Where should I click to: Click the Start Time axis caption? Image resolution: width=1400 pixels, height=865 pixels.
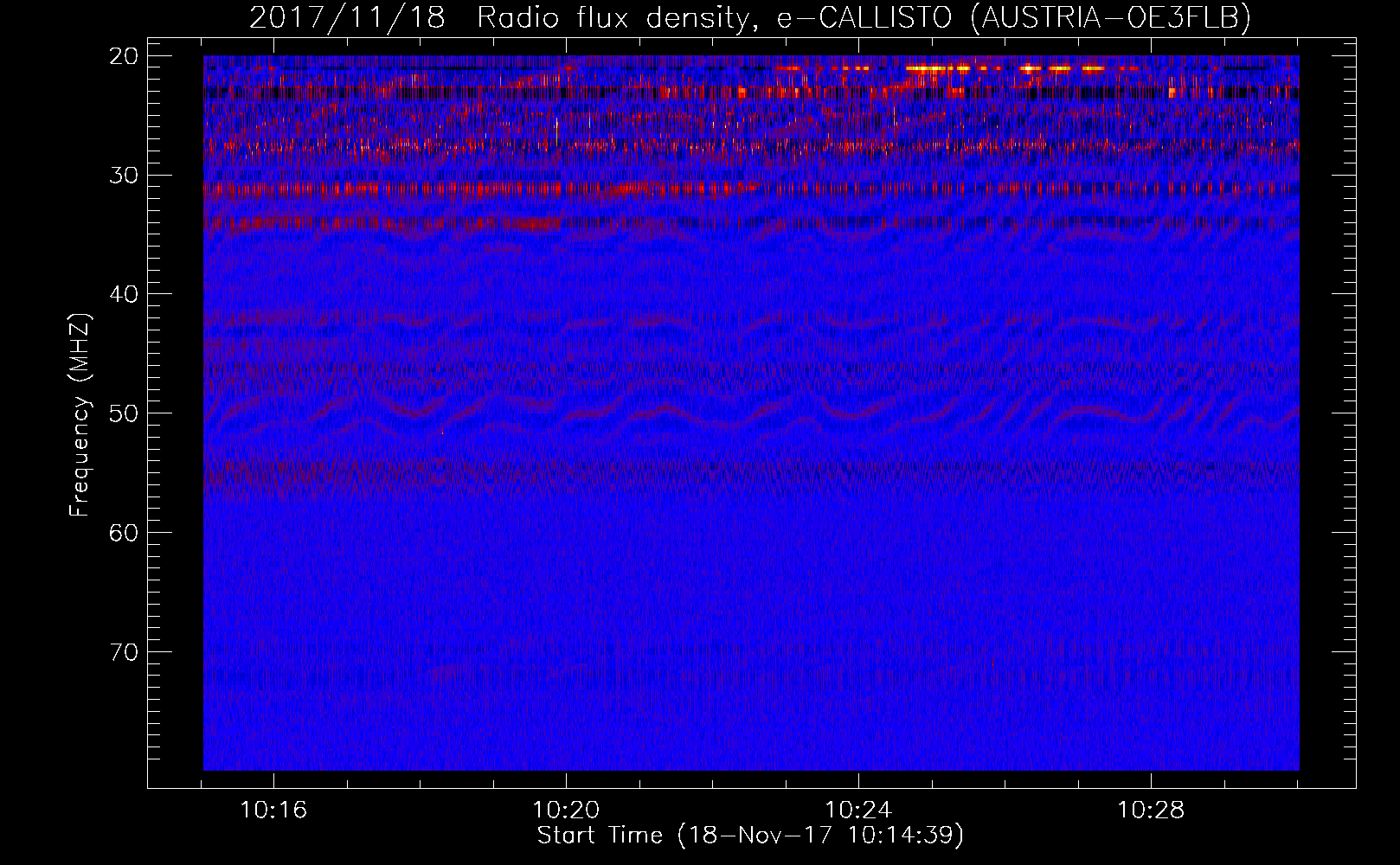click(x=749, y=836)
